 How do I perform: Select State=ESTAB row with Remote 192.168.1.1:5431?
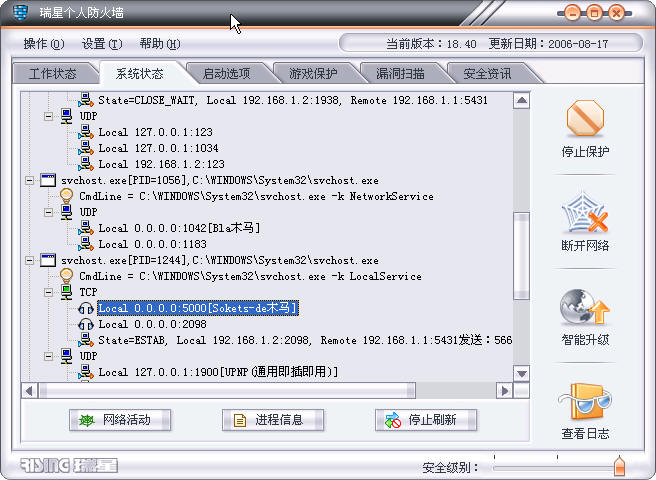[x=305, y=340]
